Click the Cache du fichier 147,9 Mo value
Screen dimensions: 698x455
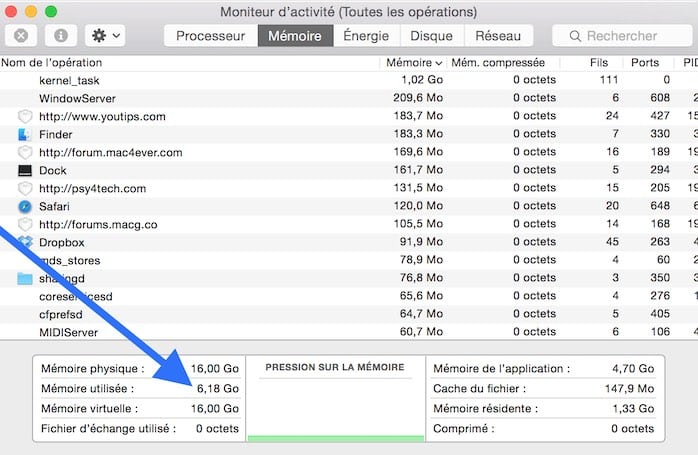pyautogui.click(x=629, y=389)
